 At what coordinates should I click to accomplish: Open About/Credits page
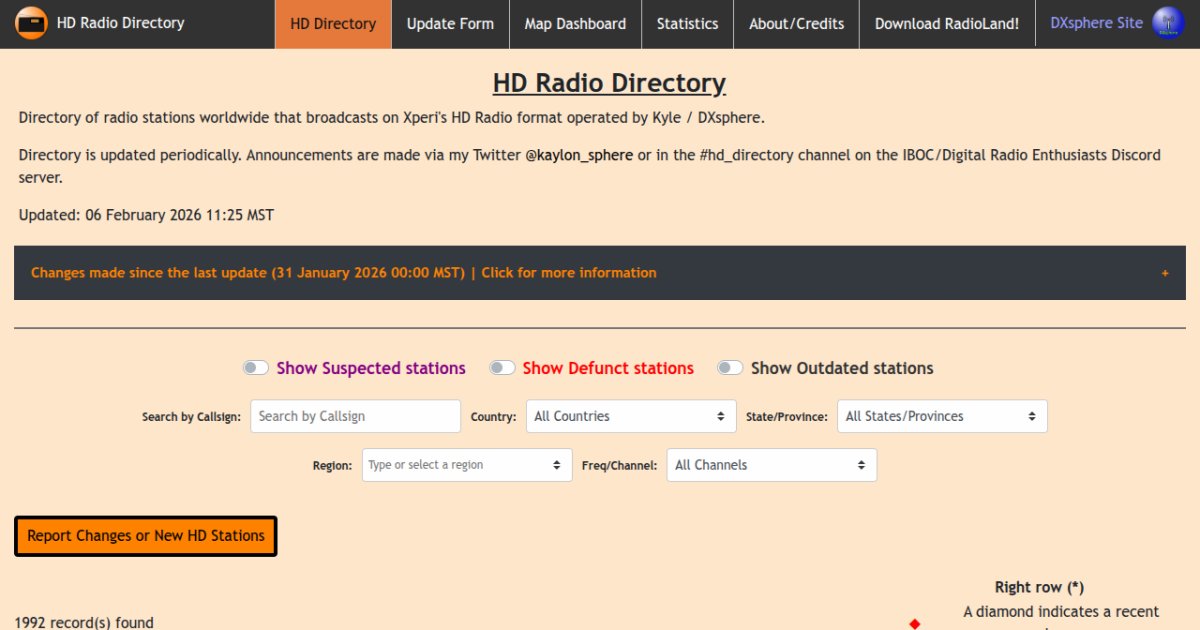pyautogui.click(x=796, y=24)
